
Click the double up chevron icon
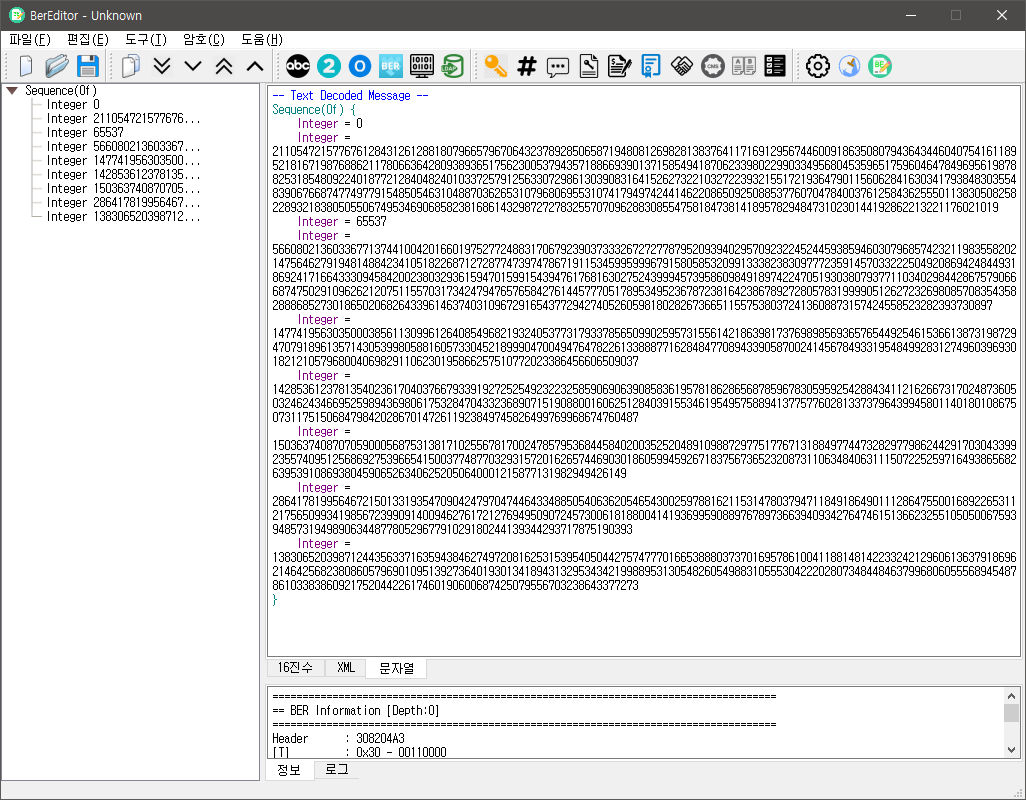[x=224, y=66]
